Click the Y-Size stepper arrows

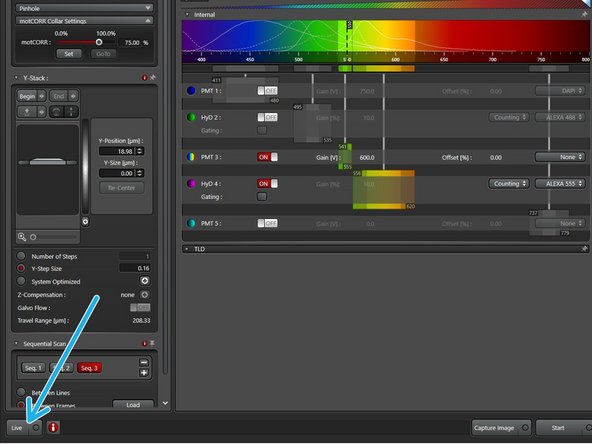click(140, 173)
